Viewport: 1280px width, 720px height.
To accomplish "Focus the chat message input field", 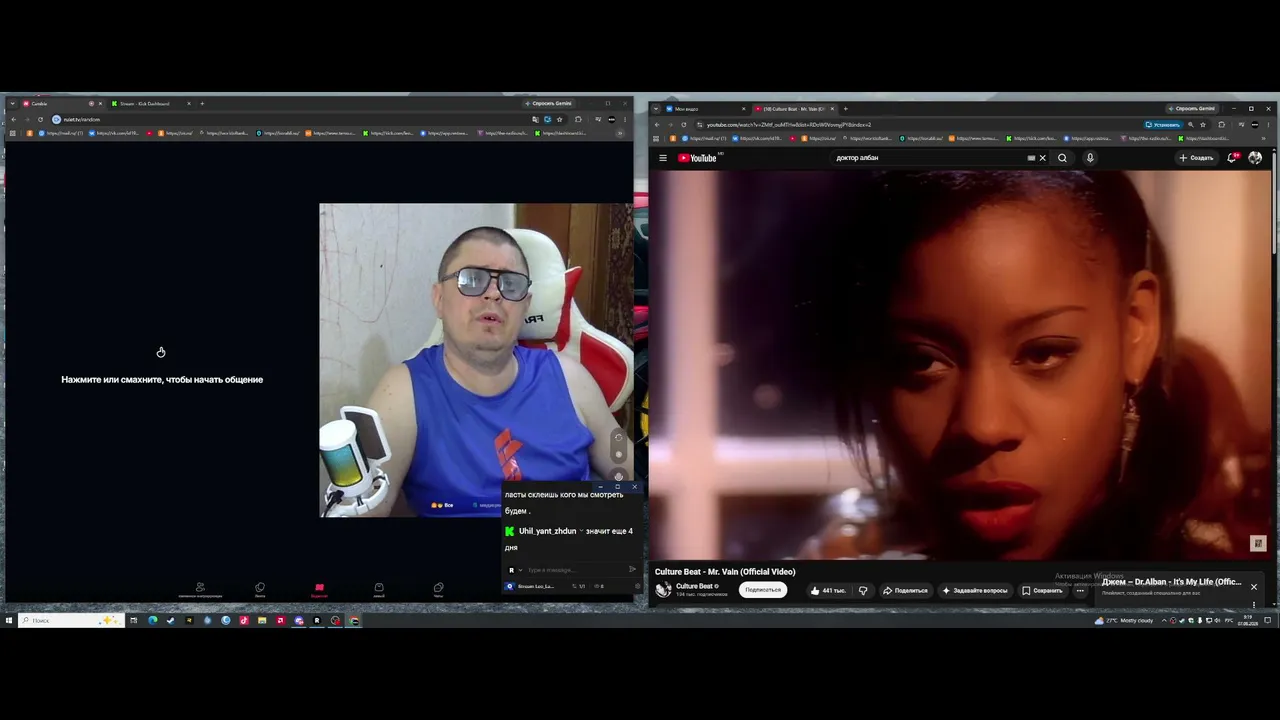I will click(x=575, y=570).
